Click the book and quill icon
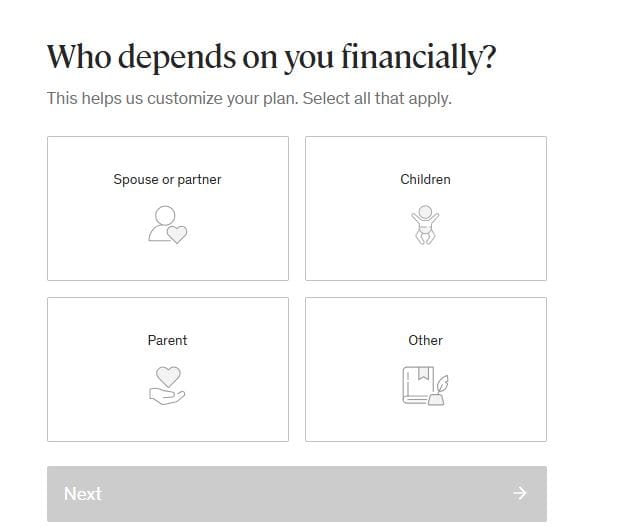This screenshot has width=626, height=530. [x=424, y=386]
